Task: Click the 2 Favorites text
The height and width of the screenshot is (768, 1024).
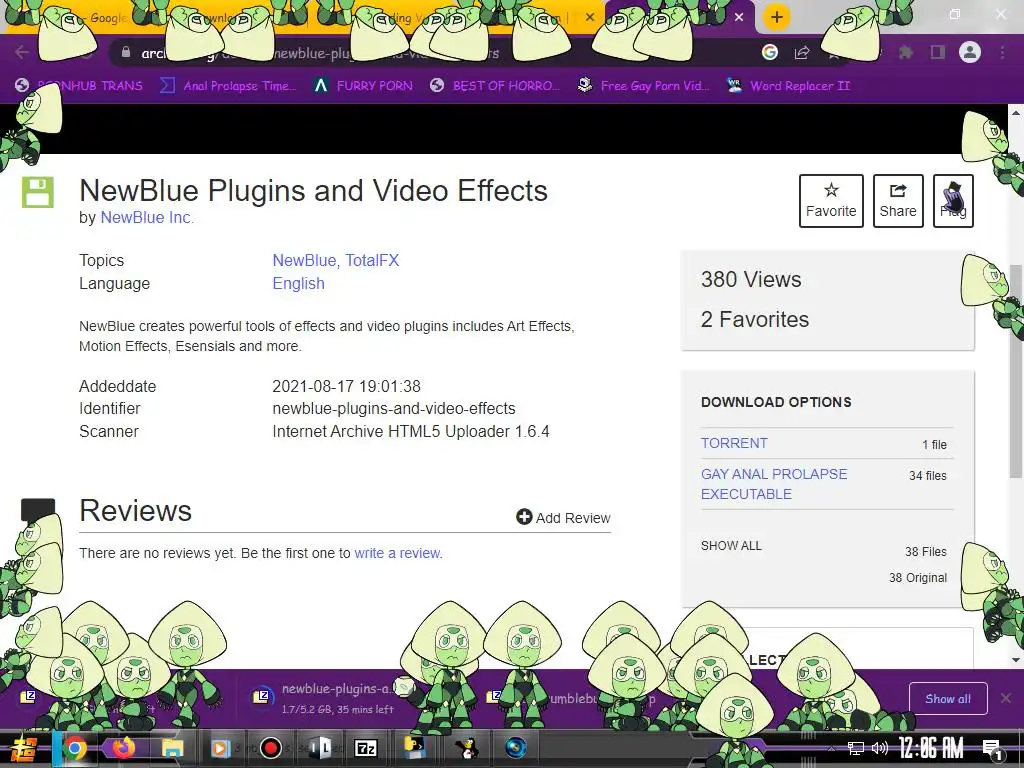Action: click(x=755, y=319)
